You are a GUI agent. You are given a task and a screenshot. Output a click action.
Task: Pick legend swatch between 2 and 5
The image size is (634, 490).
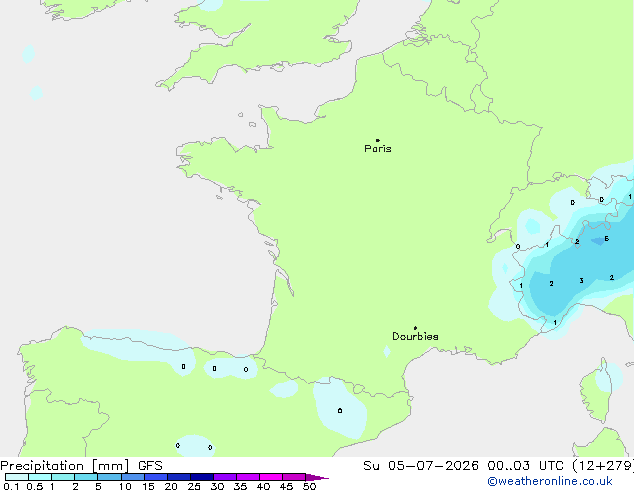click(x=87, y=477)
